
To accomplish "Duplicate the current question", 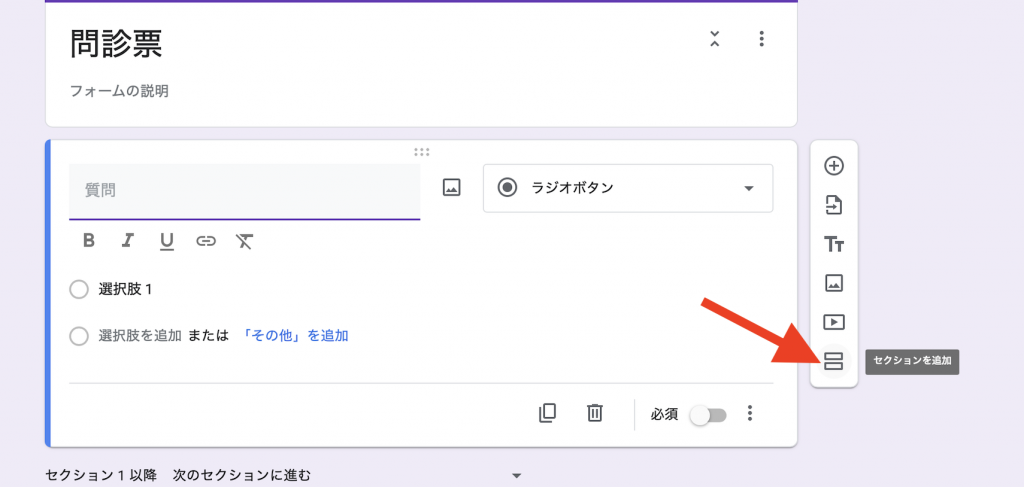I will pos(547,413).
